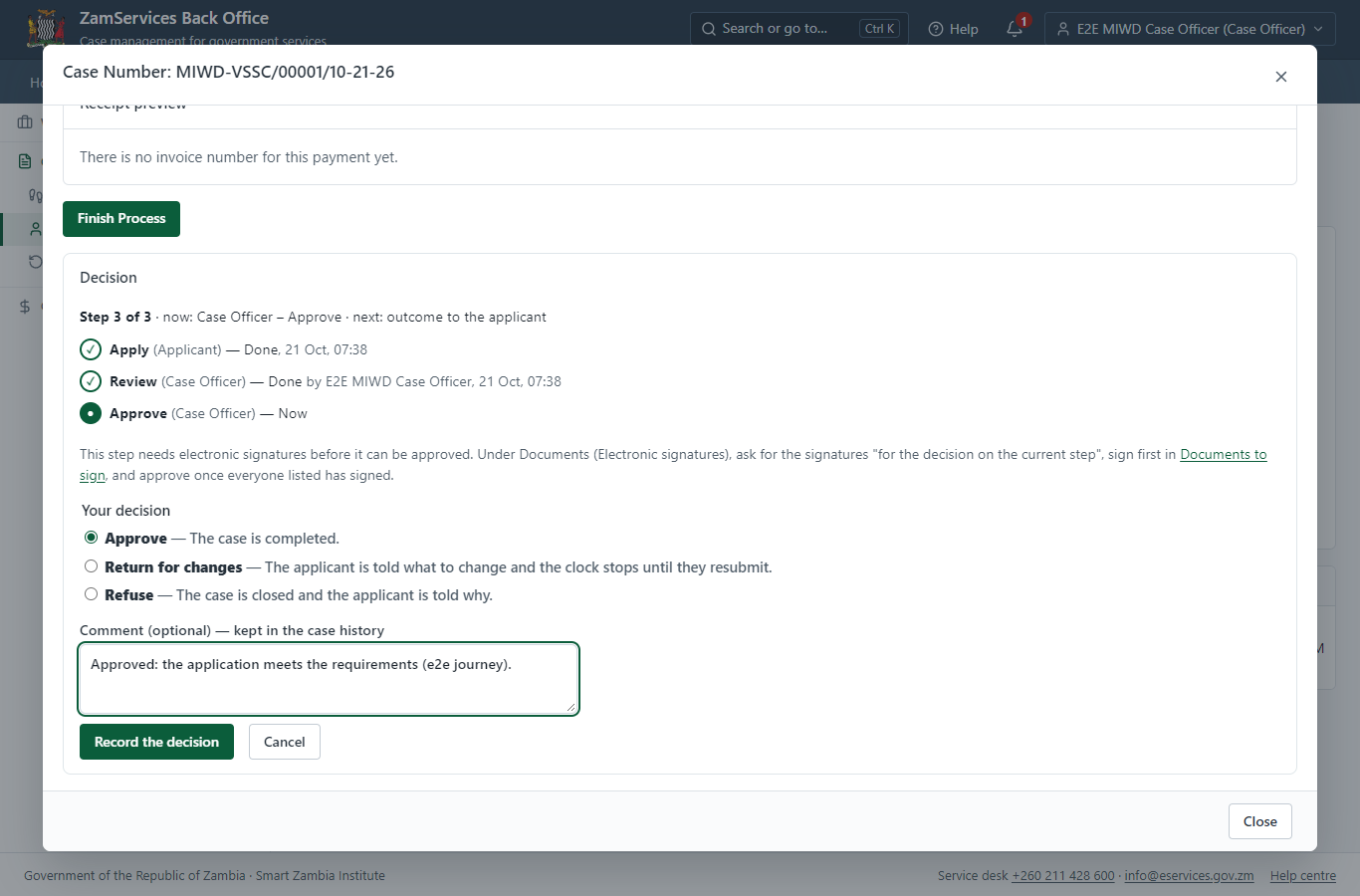Click the 'There is no invoice number' message
This screenshot has height=896, width=1360.
point(239,157)
